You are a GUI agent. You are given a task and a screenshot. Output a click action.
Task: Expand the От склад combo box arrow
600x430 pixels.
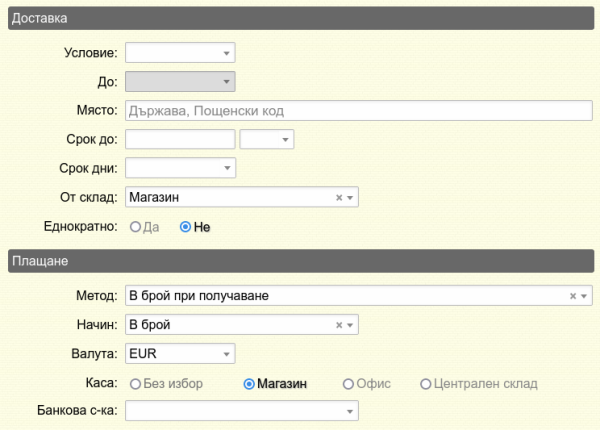tap(350, 198)
